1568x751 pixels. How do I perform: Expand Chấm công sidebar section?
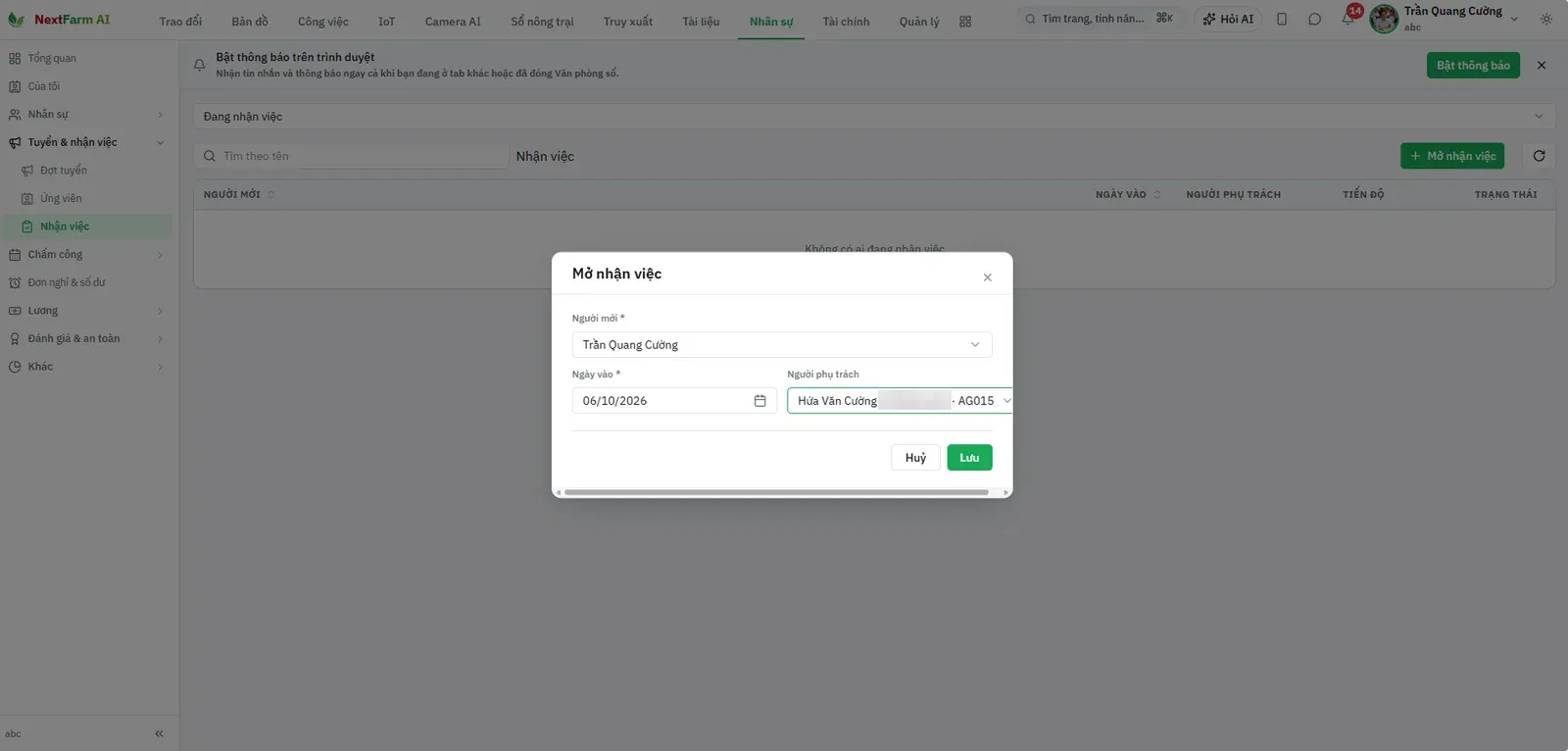(88, 255)
